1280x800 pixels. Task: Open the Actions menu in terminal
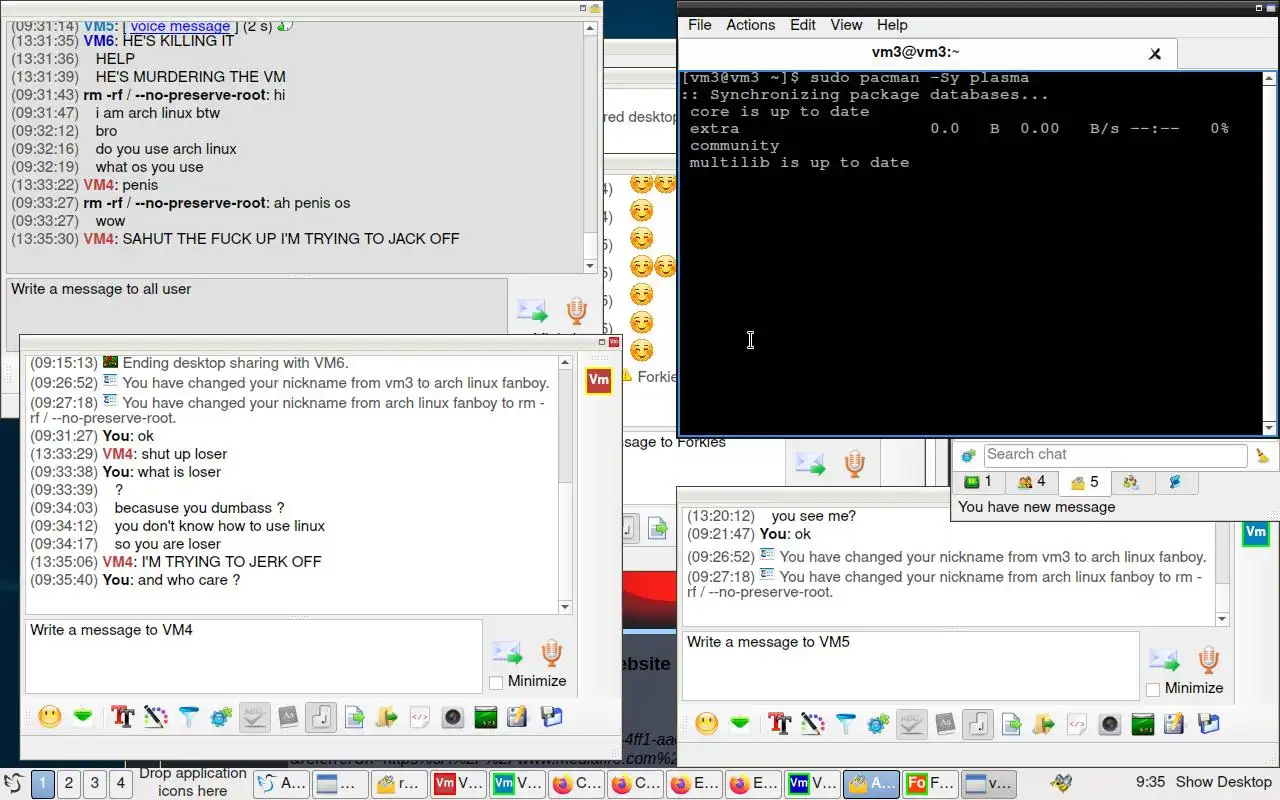click(750, 25)
